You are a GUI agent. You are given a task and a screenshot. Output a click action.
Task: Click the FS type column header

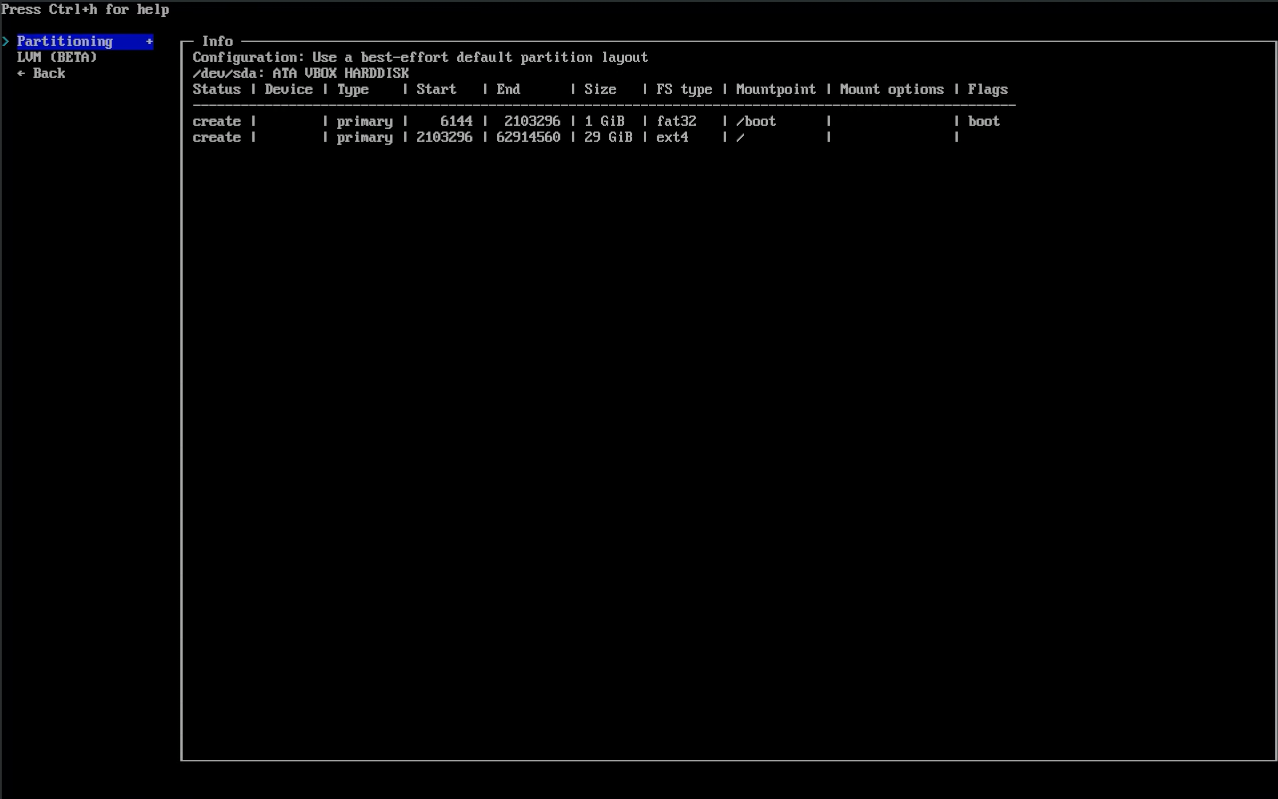pyautogui.click(x=684, y=89)
